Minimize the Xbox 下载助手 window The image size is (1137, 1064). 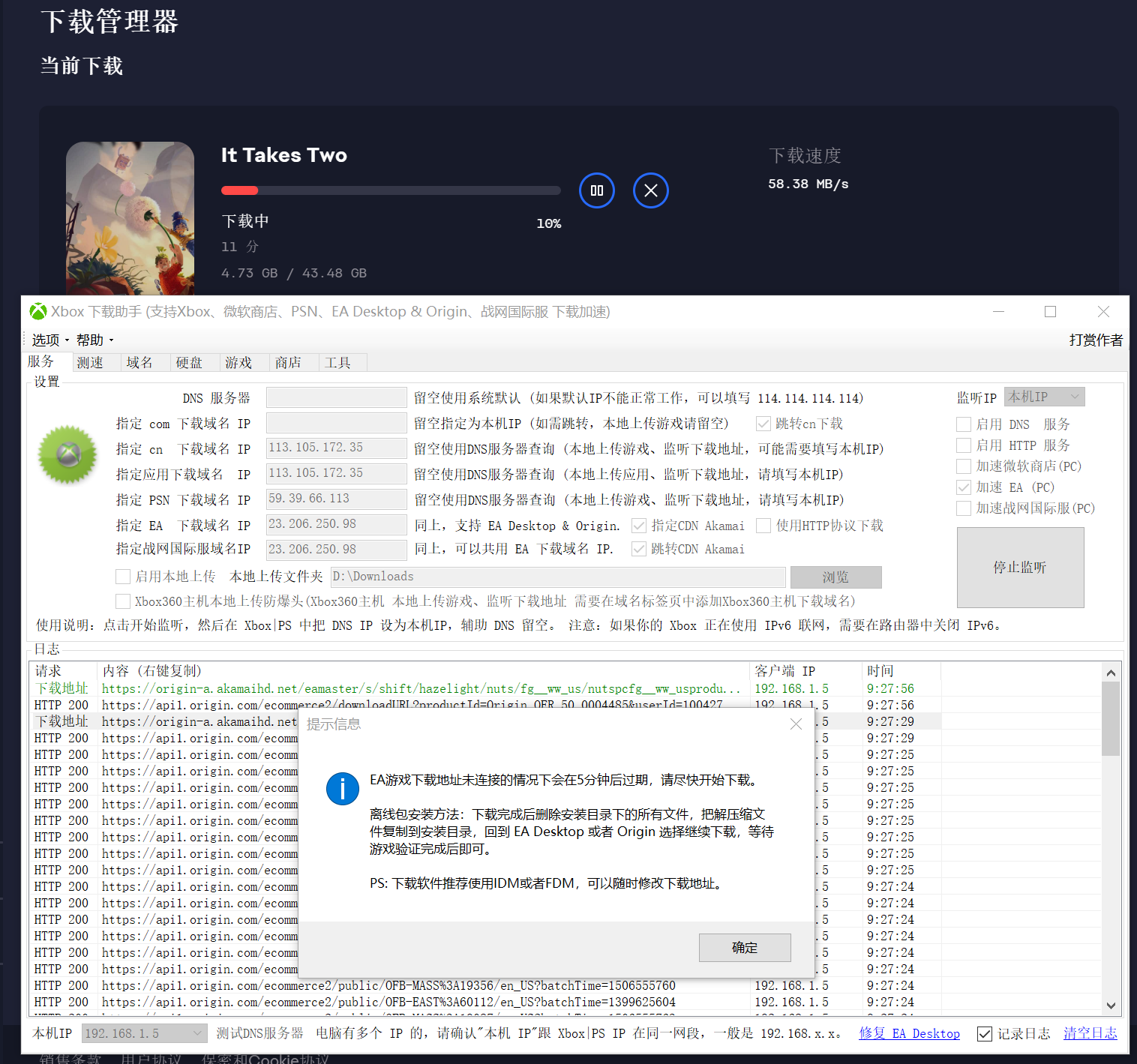pos(998,311)
